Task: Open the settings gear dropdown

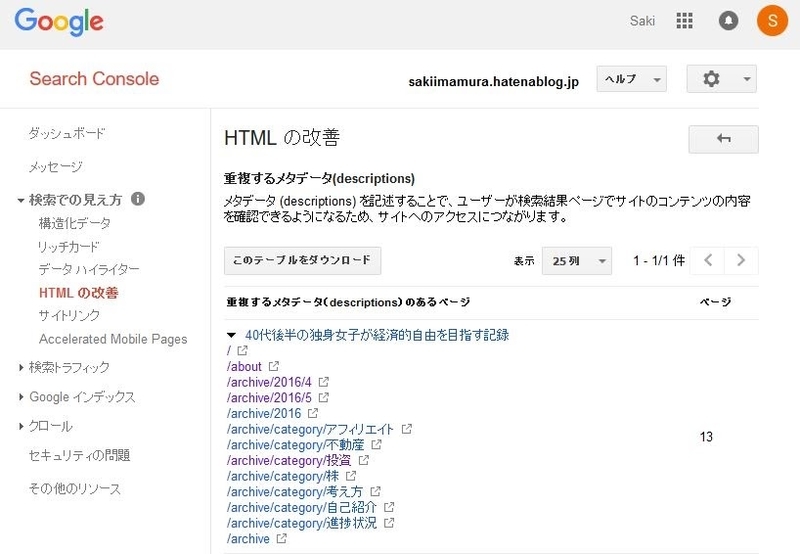Action: click(x=721, y=79)
